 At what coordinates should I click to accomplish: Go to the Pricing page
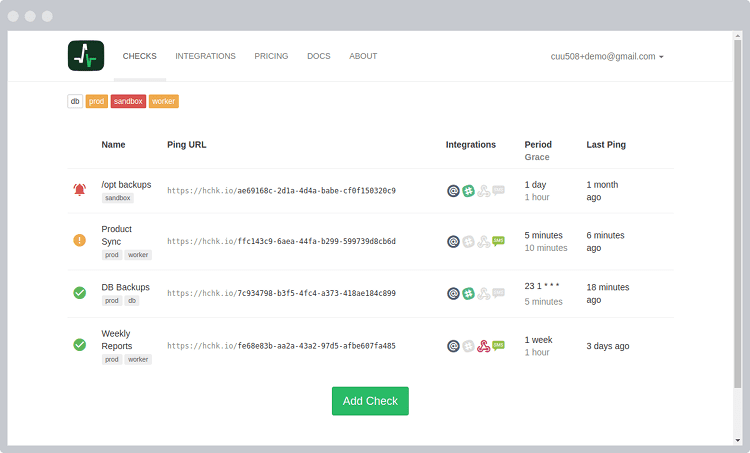(271, 57)
